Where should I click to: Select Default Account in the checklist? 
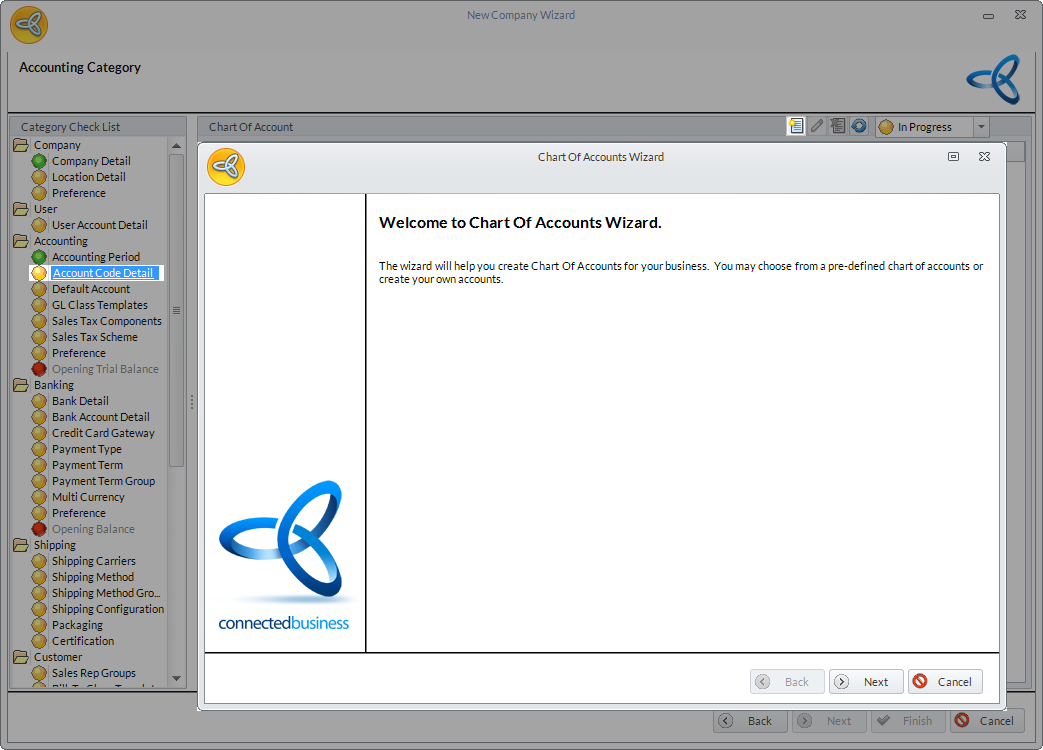pos(91,289)
